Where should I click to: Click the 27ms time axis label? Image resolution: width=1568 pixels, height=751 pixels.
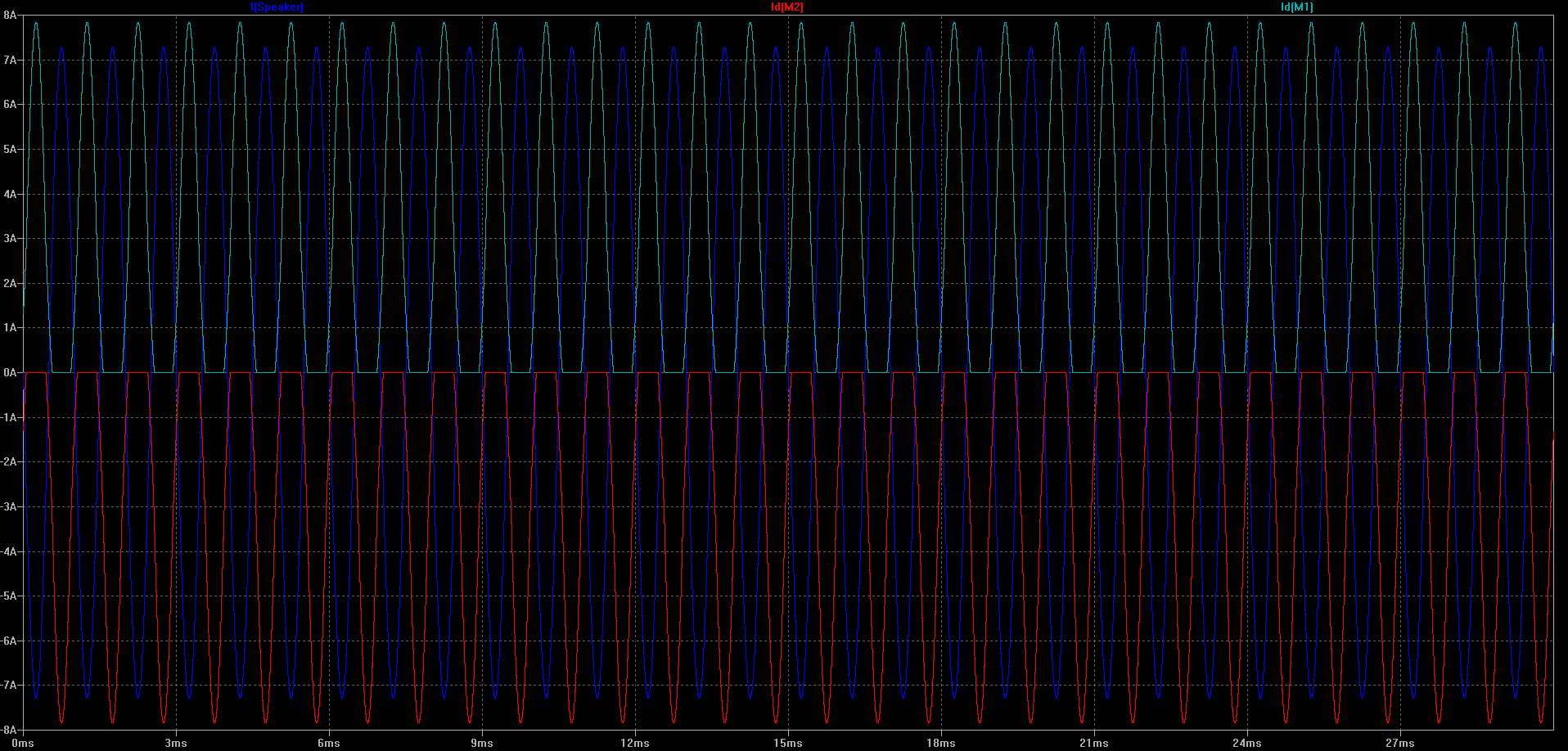point(1400,744)
